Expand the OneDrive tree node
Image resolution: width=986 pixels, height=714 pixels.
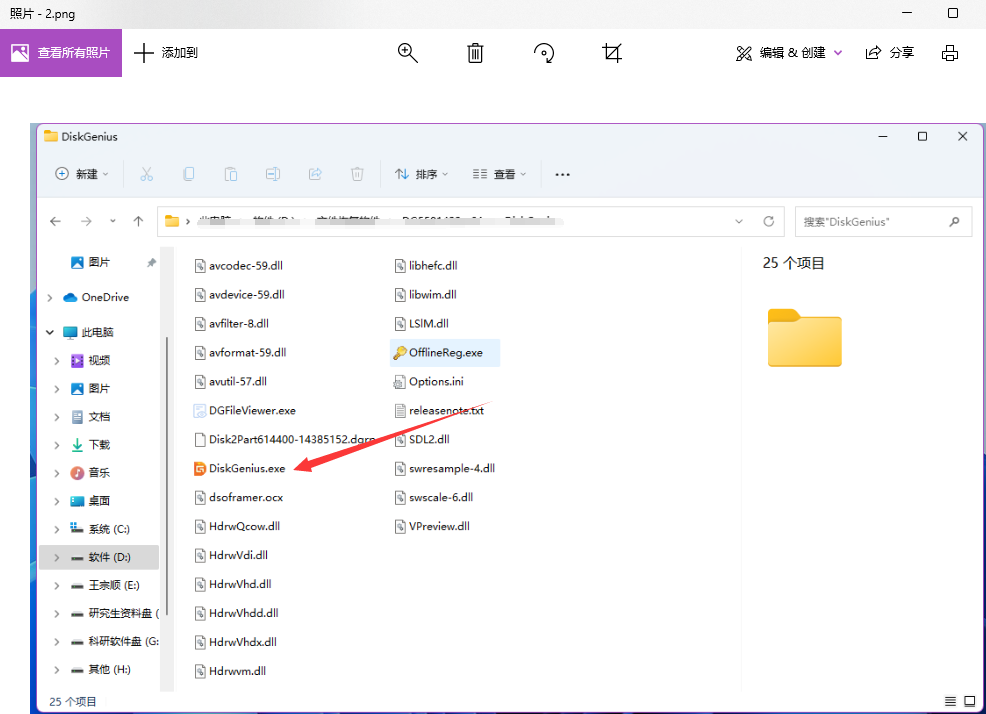[50, 298]
